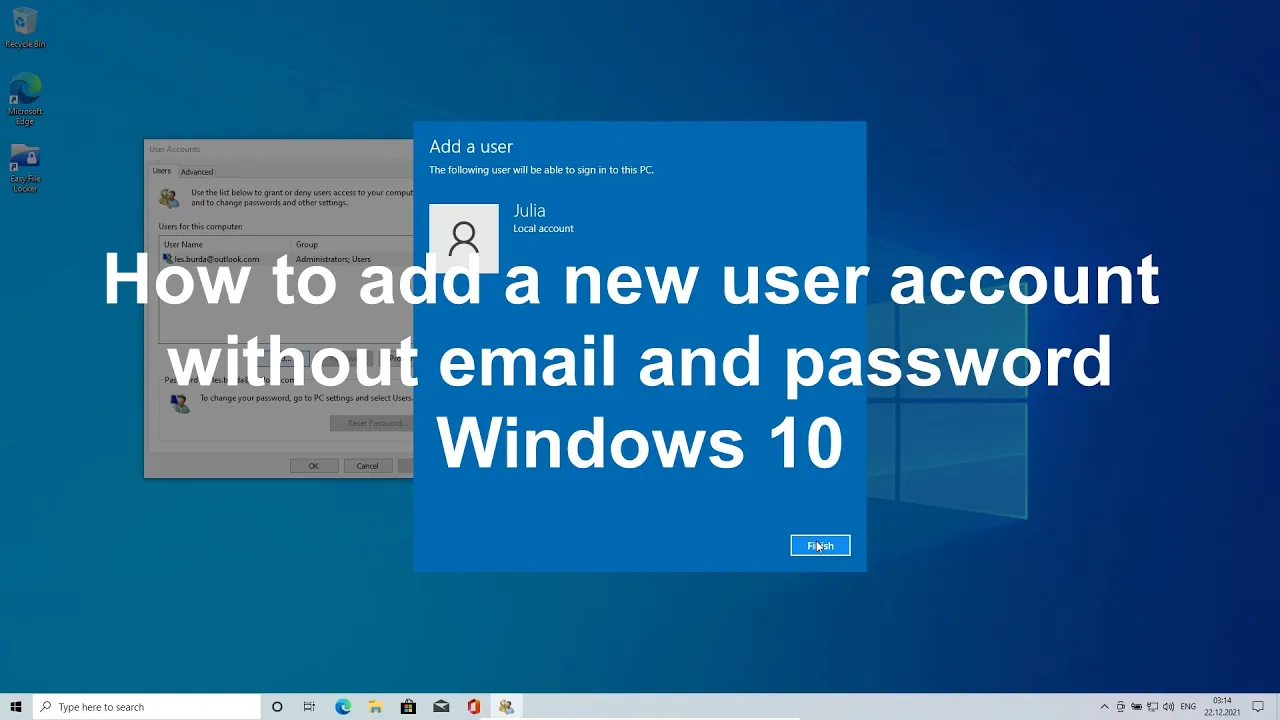Screen dimensions: 1280x720
Task: Launch Edge from the taskbar
Action: click(x=343, y=707)
